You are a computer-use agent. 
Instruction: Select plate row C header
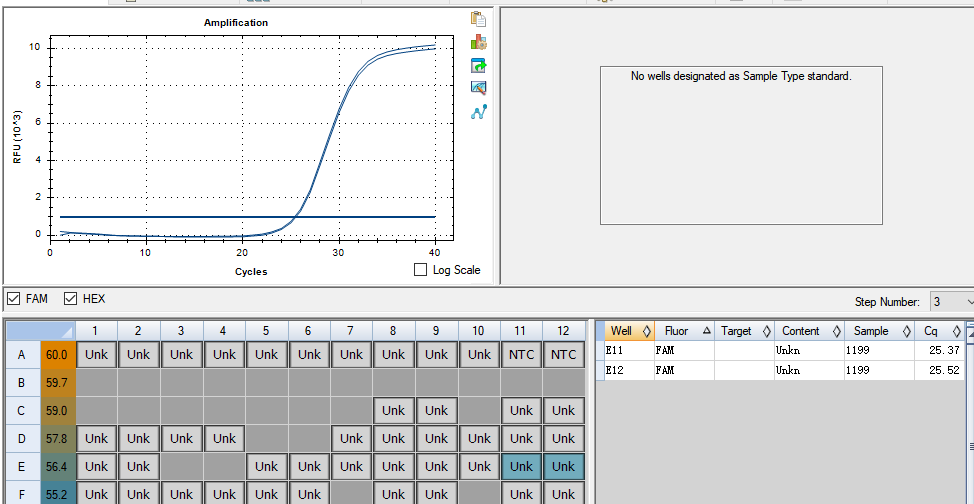[x=22, y=411]
